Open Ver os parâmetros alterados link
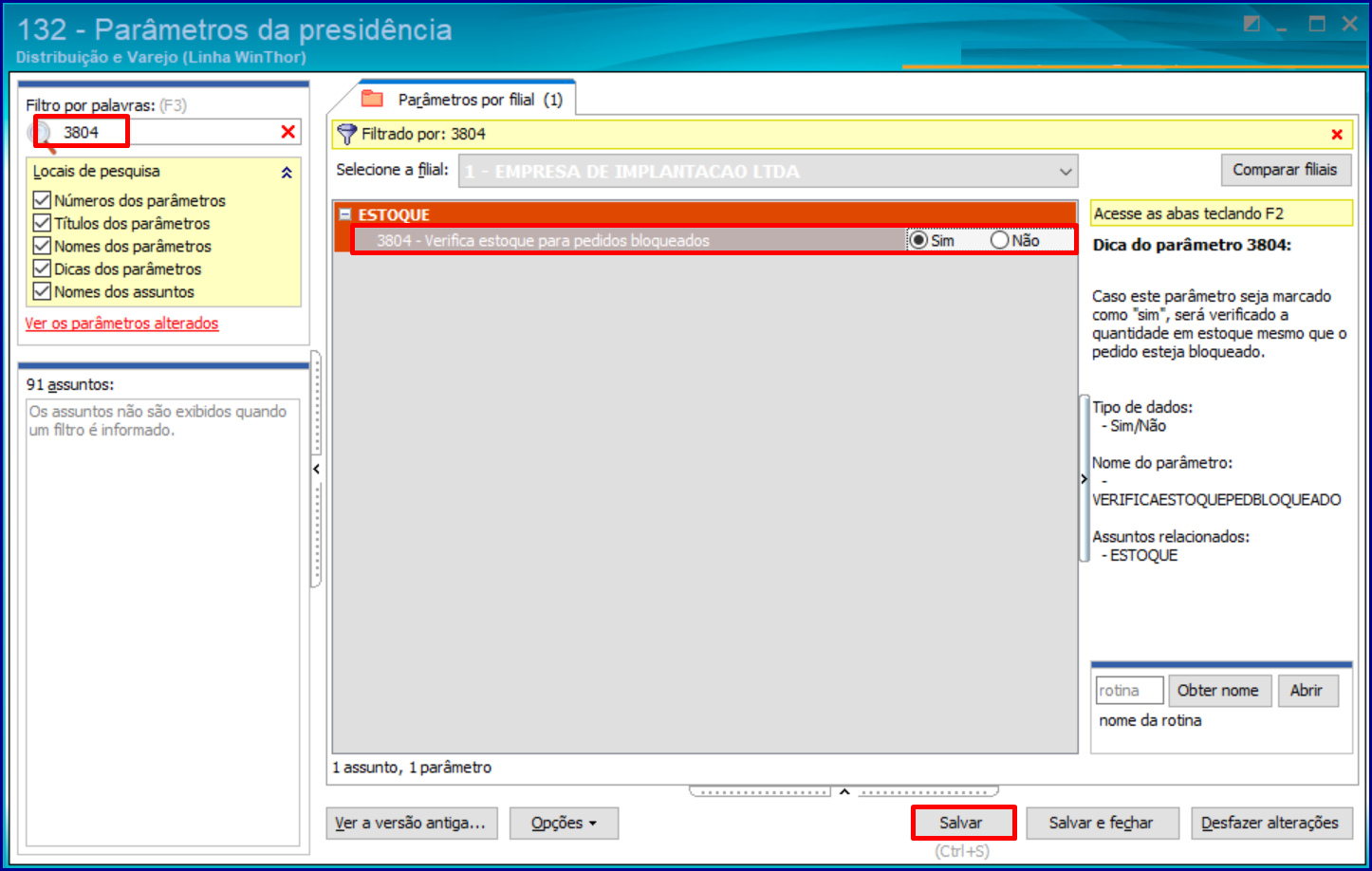 tap(121, 324)
